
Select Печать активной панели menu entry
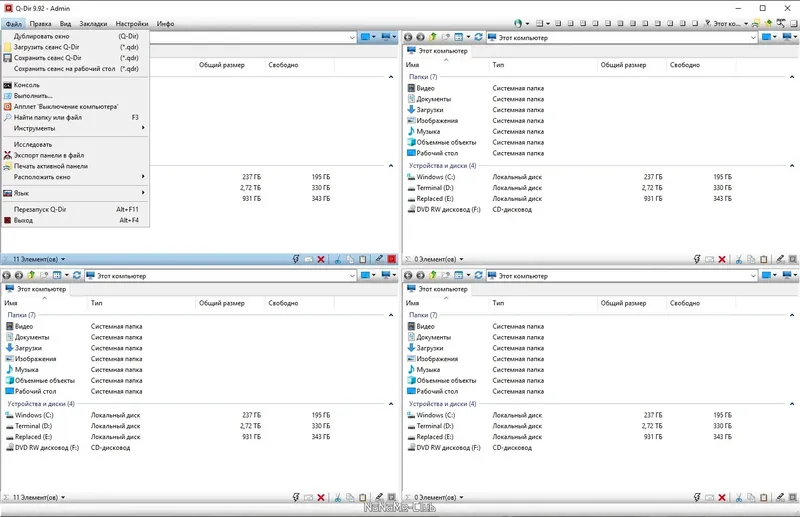pos(75,166)
